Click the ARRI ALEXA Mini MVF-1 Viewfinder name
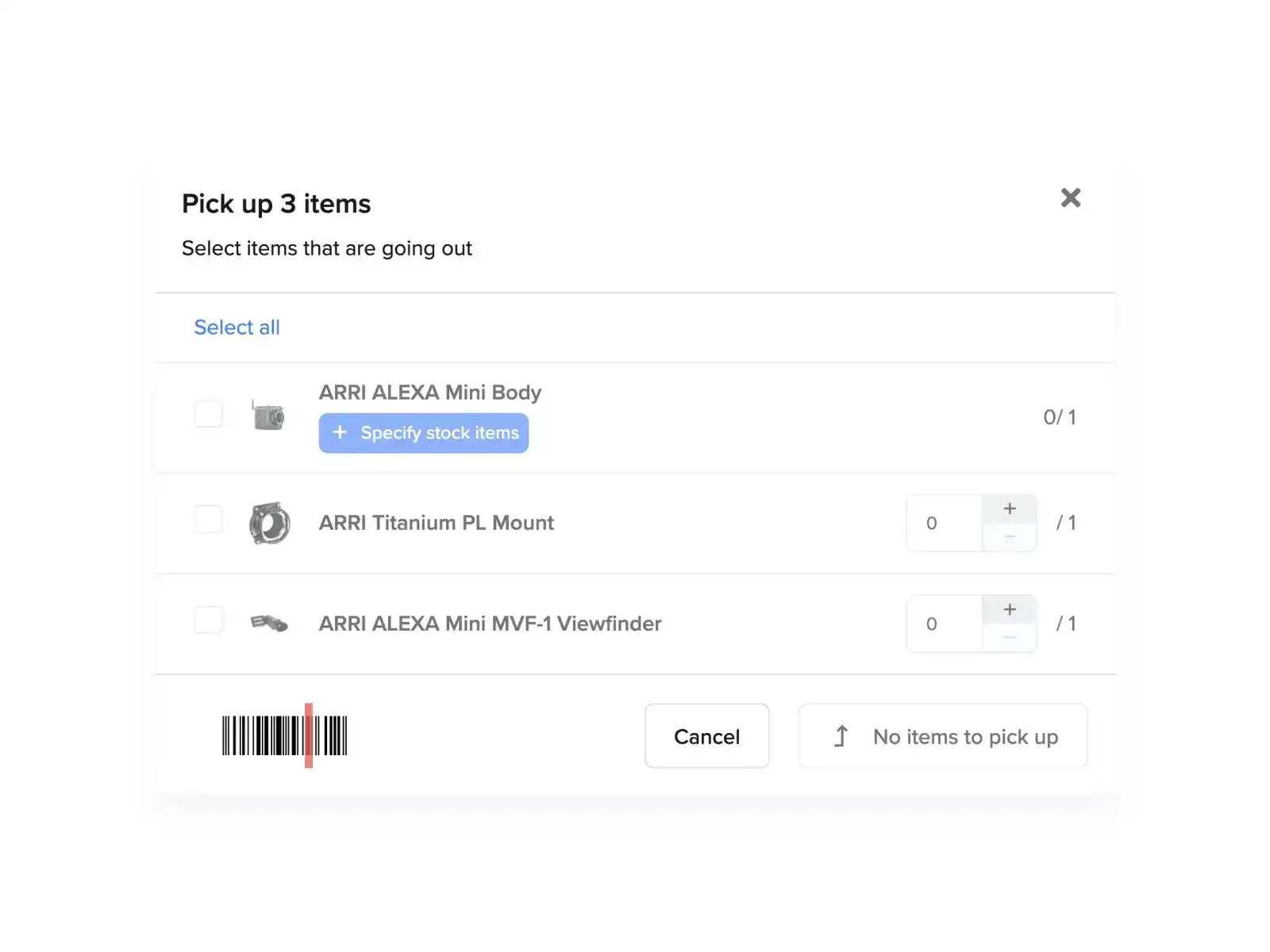The width and height of the screenshot is (1270, 952). 490,624
